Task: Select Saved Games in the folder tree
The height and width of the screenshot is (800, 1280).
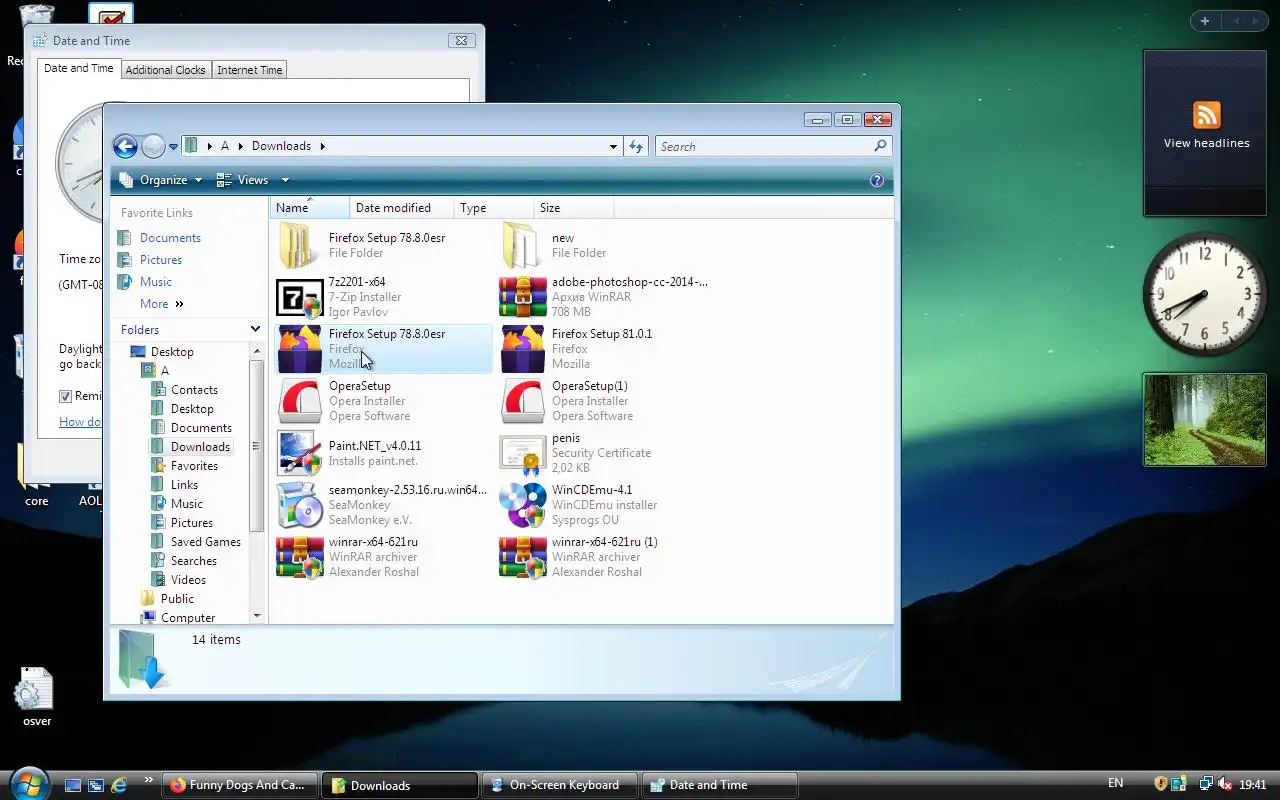Action: pos(205,542)
